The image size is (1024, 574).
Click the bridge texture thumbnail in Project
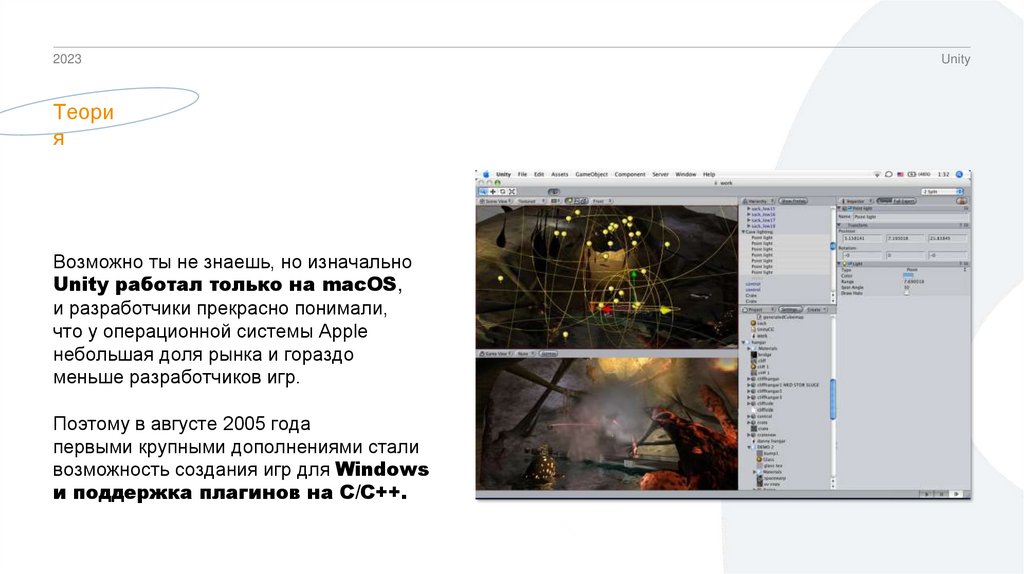754,355
